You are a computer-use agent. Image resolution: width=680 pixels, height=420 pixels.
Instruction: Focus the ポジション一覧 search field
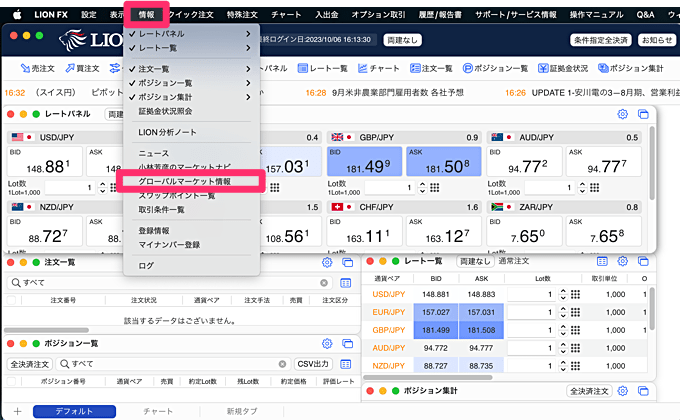click(173, 364)
